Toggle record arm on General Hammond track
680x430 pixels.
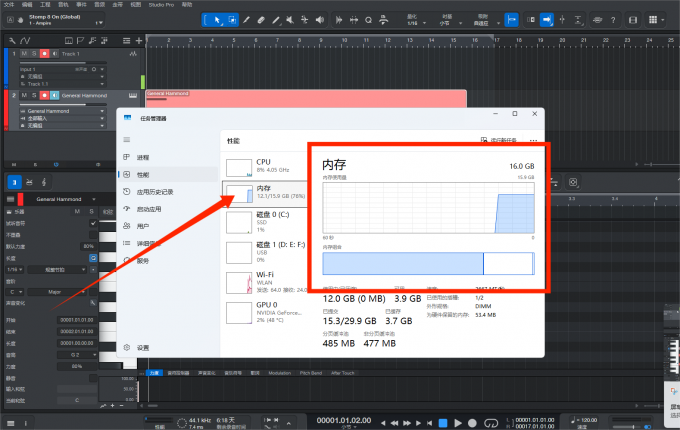click(x=44, y=95)
